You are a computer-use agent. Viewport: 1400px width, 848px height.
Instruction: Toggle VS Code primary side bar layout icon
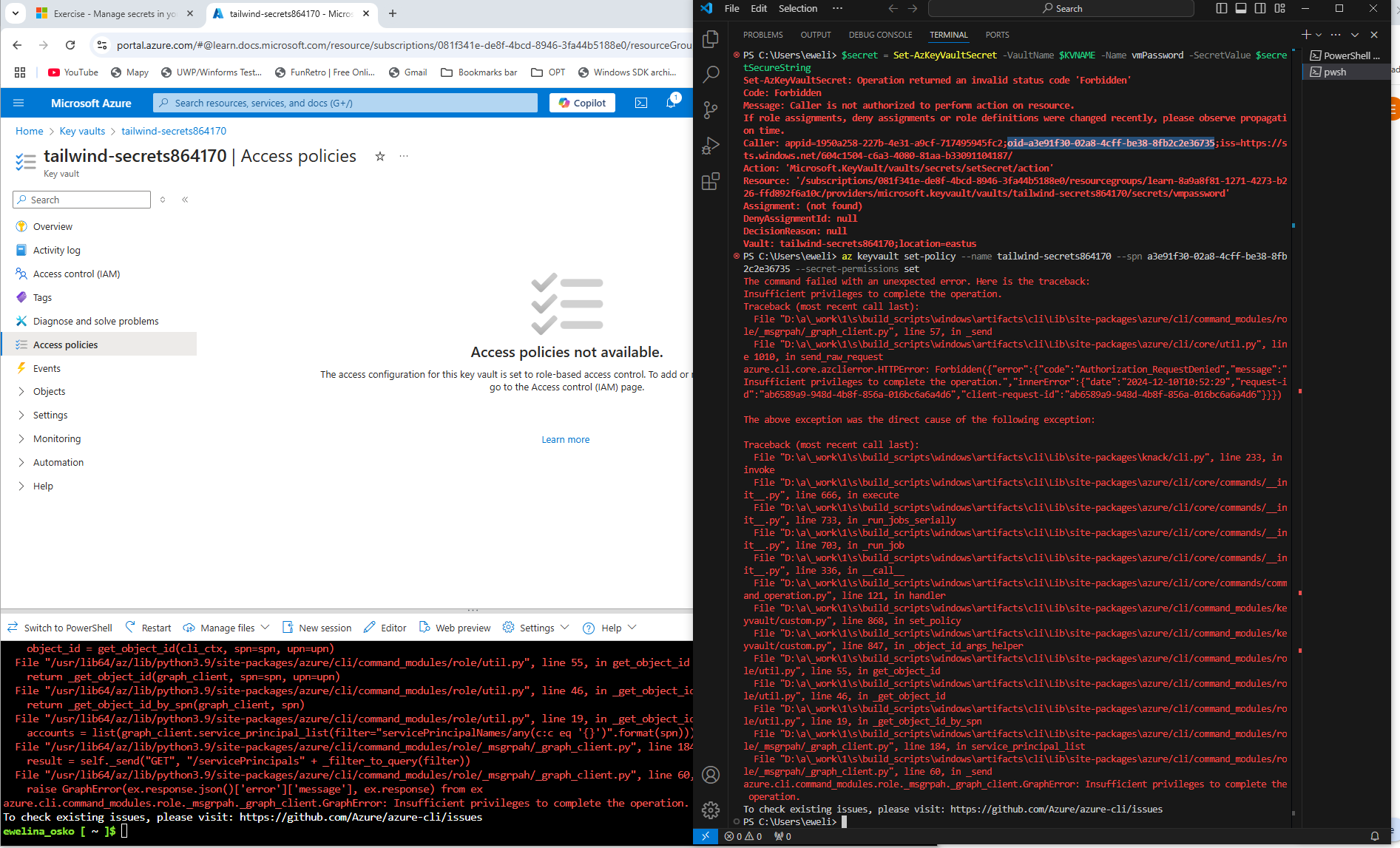pos(1222,8)
